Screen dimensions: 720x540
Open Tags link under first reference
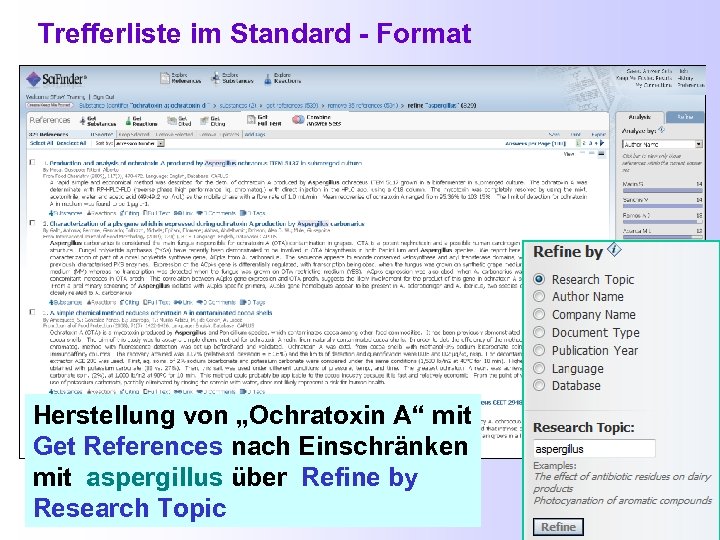click(253, 213)
